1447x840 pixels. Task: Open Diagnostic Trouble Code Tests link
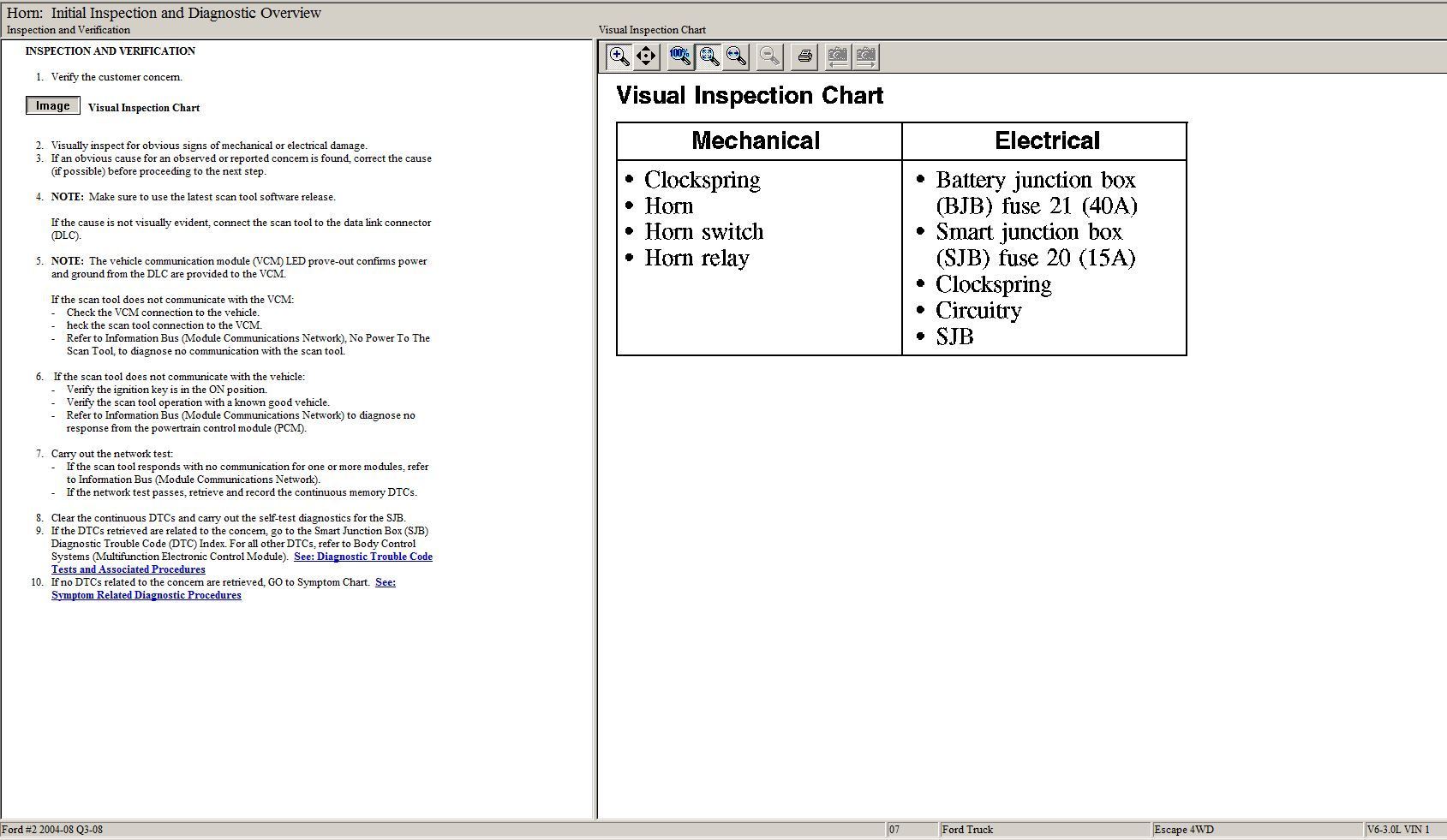362,557
